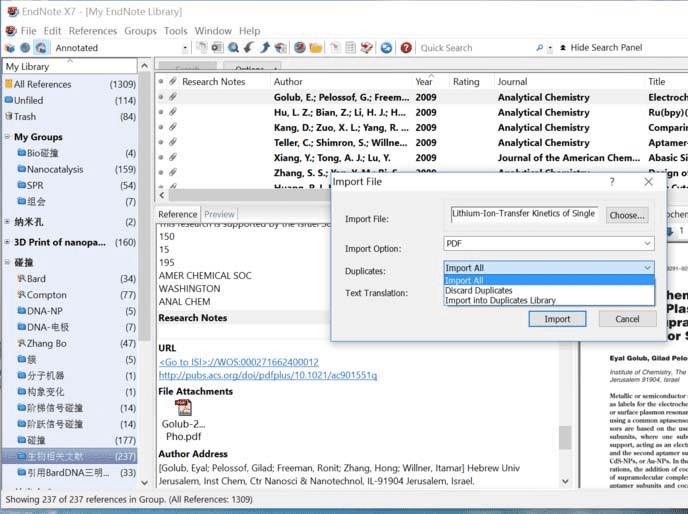Switch to the Preview tab
Screen dimensions: 688x514
click(219, 214)
